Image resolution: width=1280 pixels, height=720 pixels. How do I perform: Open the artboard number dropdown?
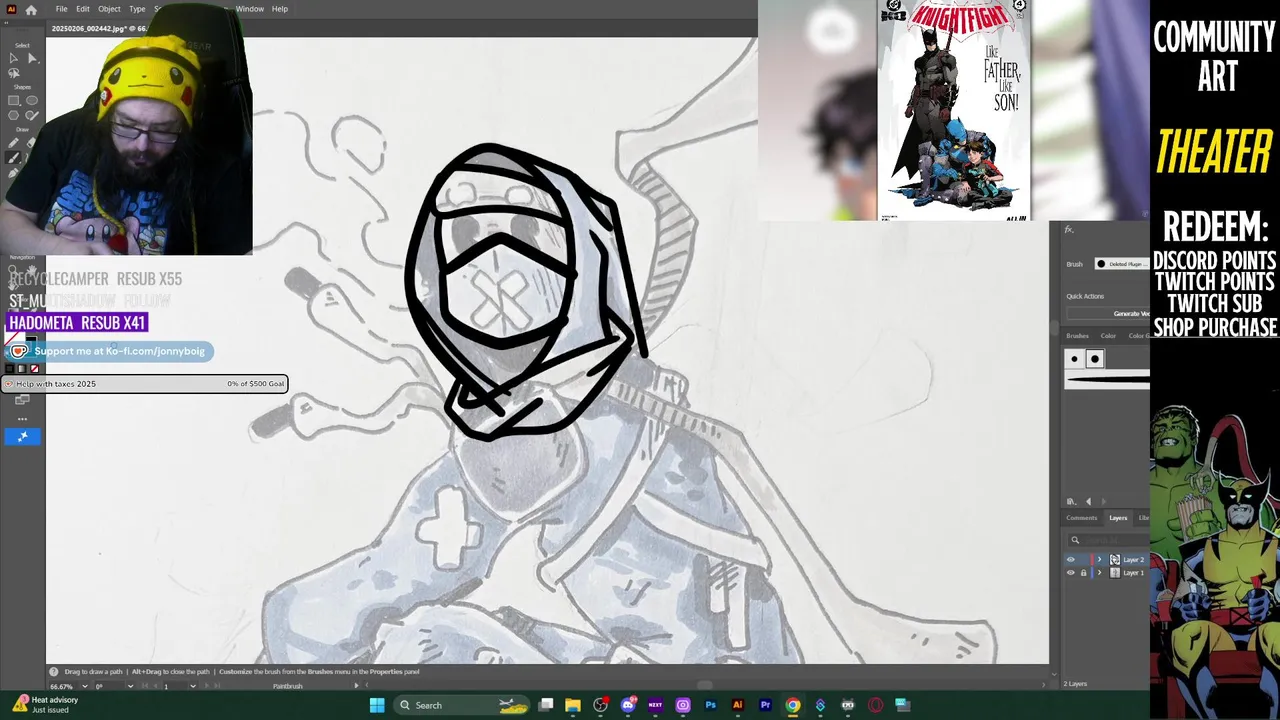tap(194, 686)
